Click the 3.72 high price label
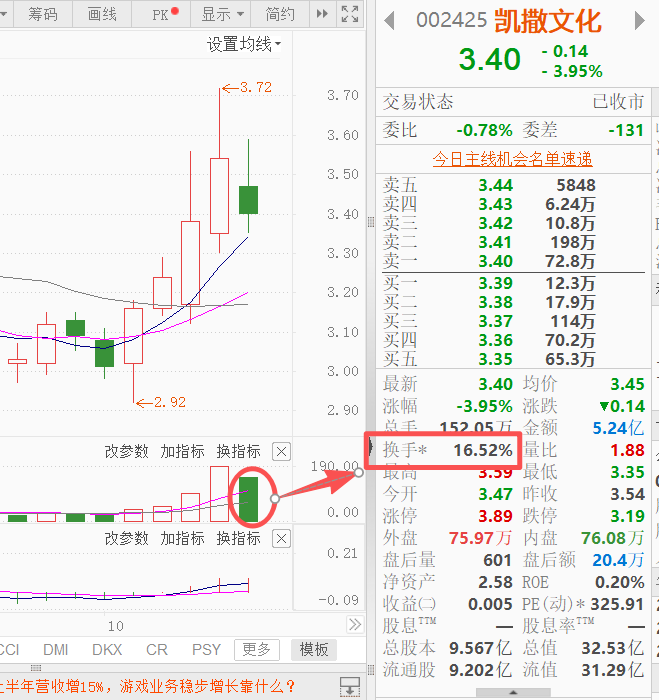The height and width of the screenshot is (700, 659). pos(255,87)
